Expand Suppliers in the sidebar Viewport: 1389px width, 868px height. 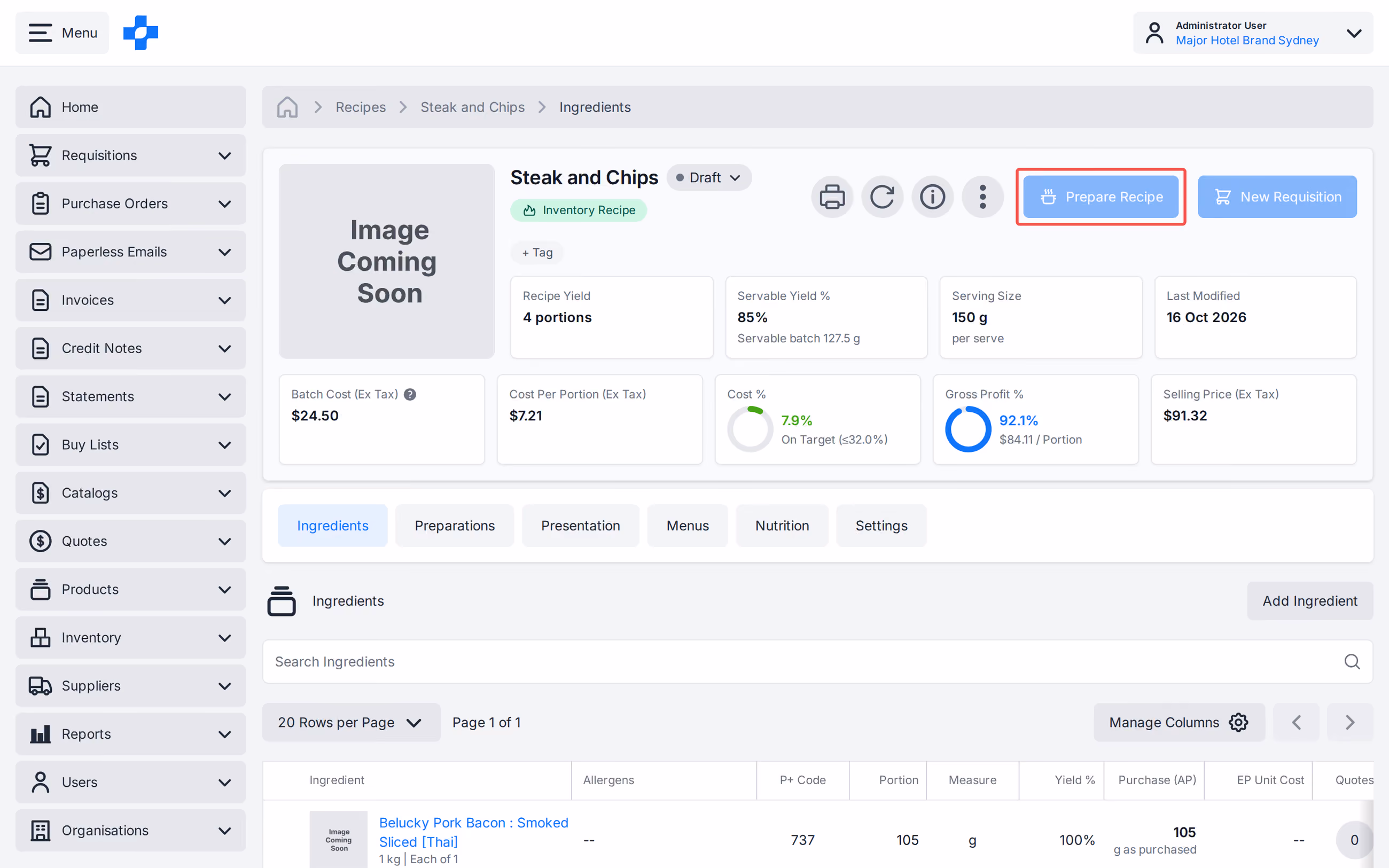point(130,686)
